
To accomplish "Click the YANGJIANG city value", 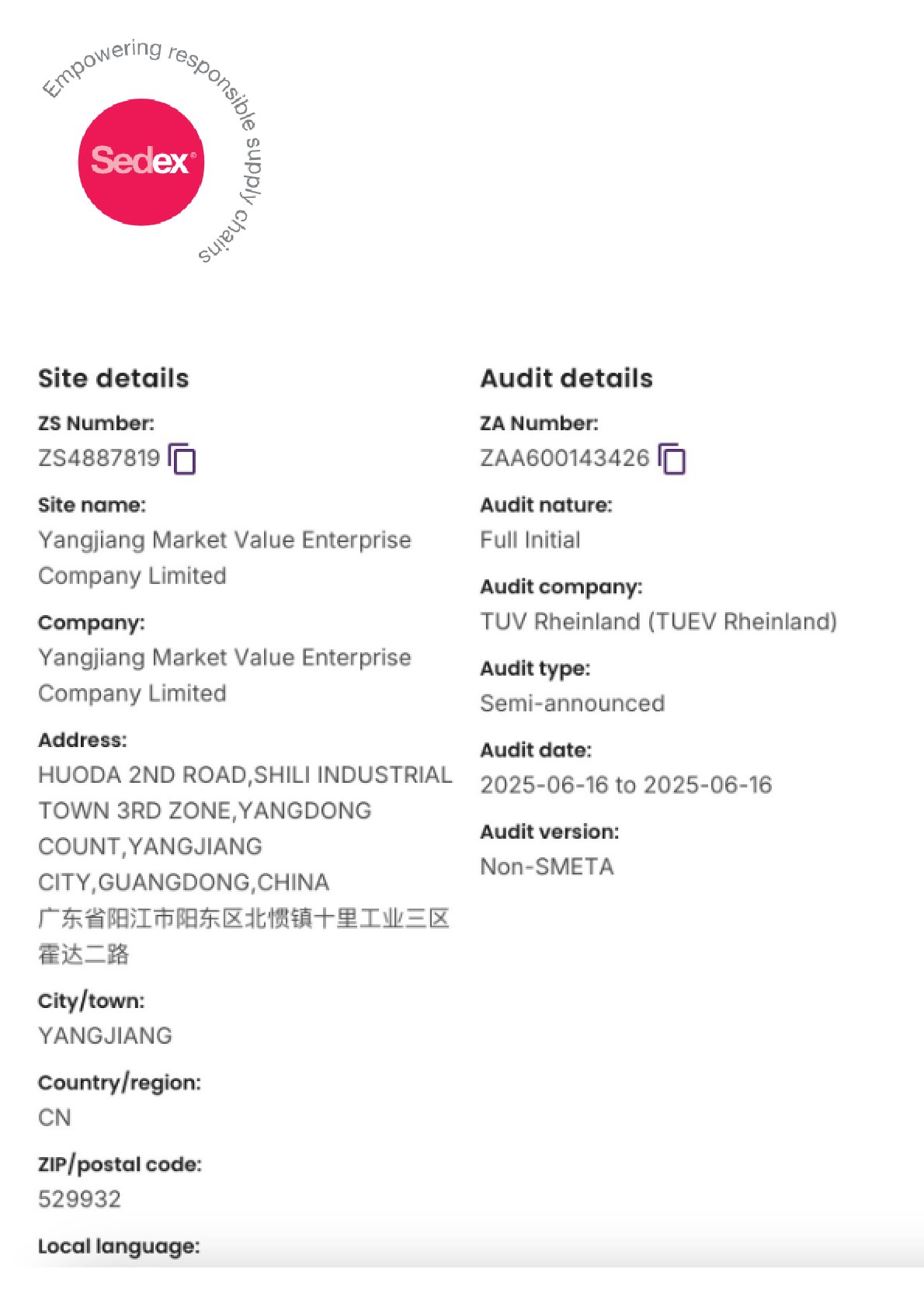I will tap(105, 1035).
